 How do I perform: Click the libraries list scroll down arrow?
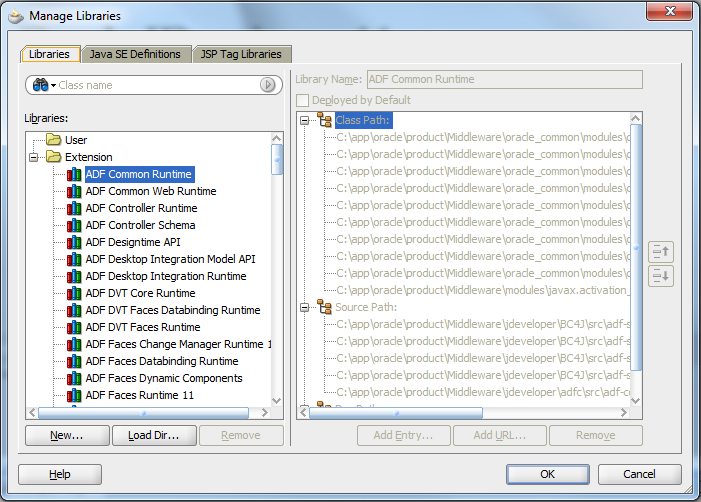(x=277, y=401)
